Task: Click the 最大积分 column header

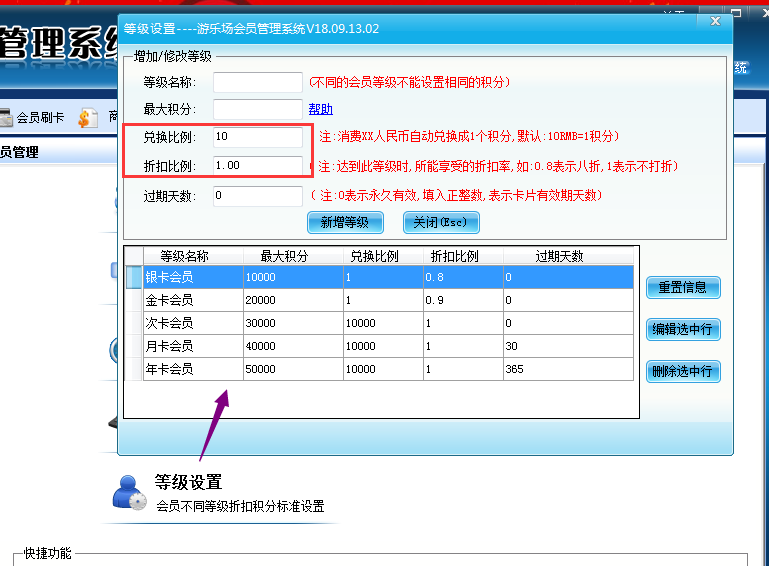Action: coord(283,256)
